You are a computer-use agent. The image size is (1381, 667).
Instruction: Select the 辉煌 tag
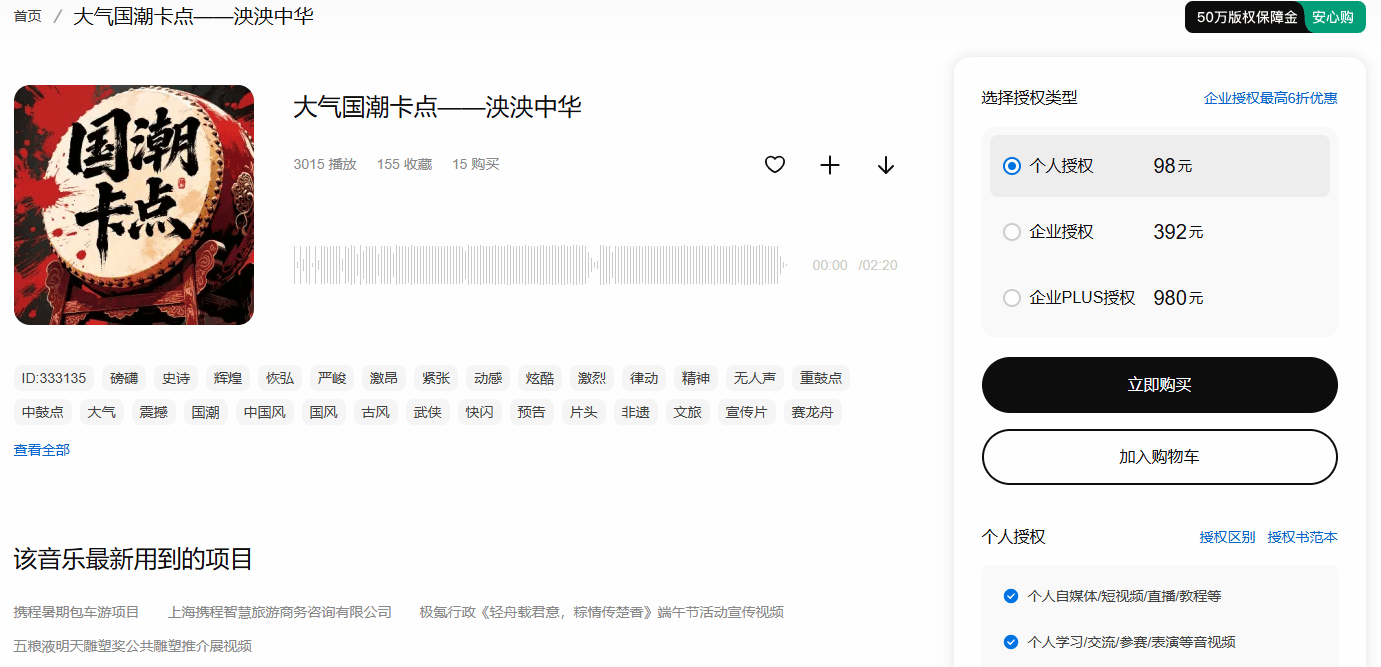click(x=228, y=378)
